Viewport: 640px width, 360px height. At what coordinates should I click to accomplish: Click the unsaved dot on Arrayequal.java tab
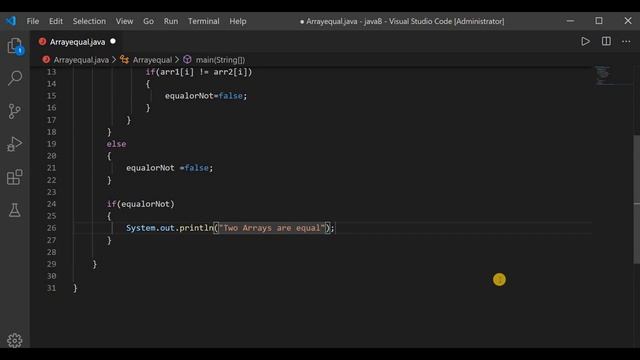[113, 41]
